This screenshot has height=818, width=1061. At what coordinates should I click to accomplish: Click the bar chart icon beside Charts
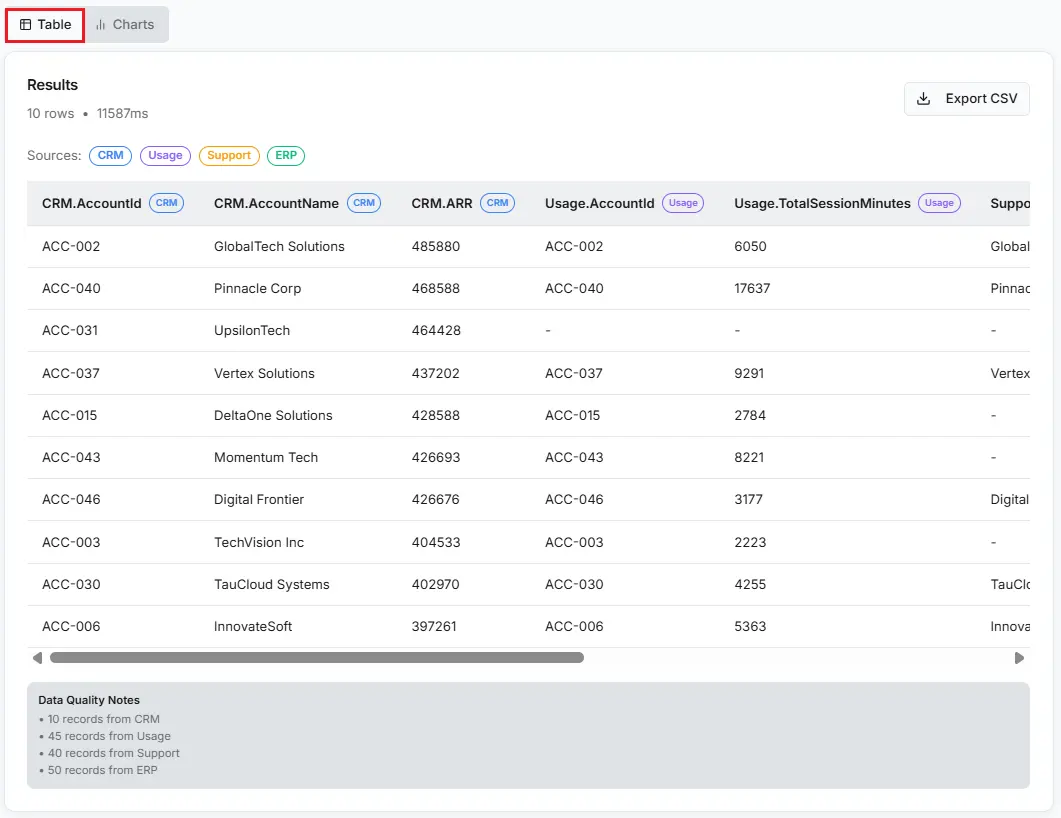tap(101, 25)
